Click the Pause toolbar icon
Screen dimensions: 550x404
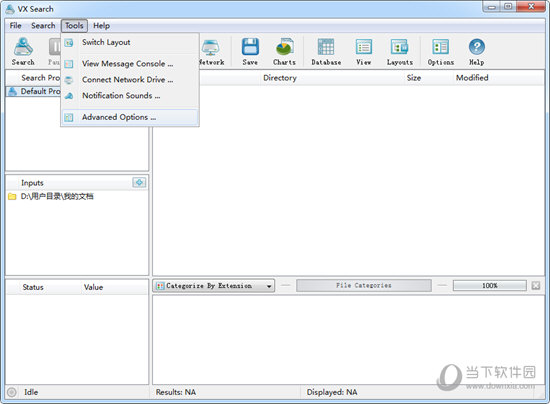point(54,51)
